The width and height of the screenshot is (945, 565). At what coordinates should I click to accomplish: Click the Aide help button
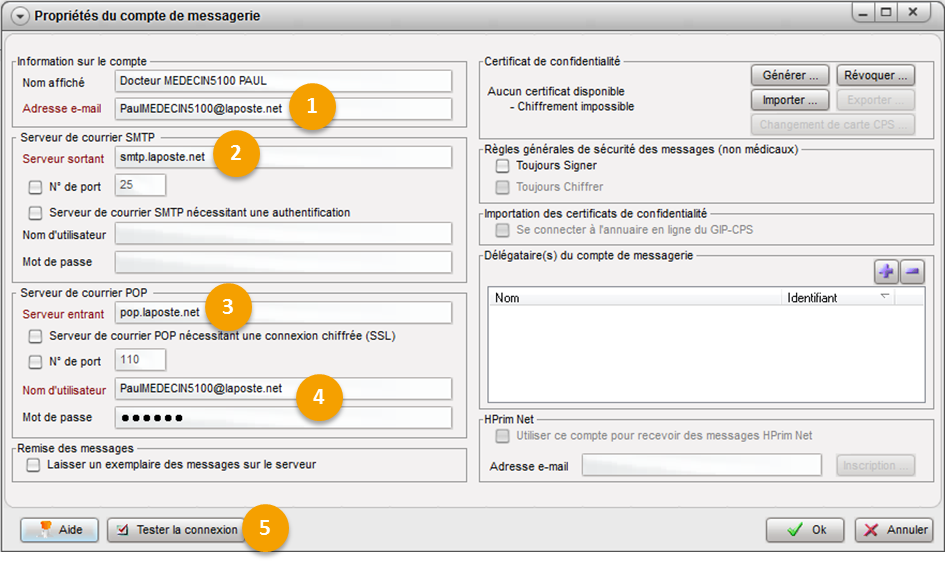coord(59,530)
